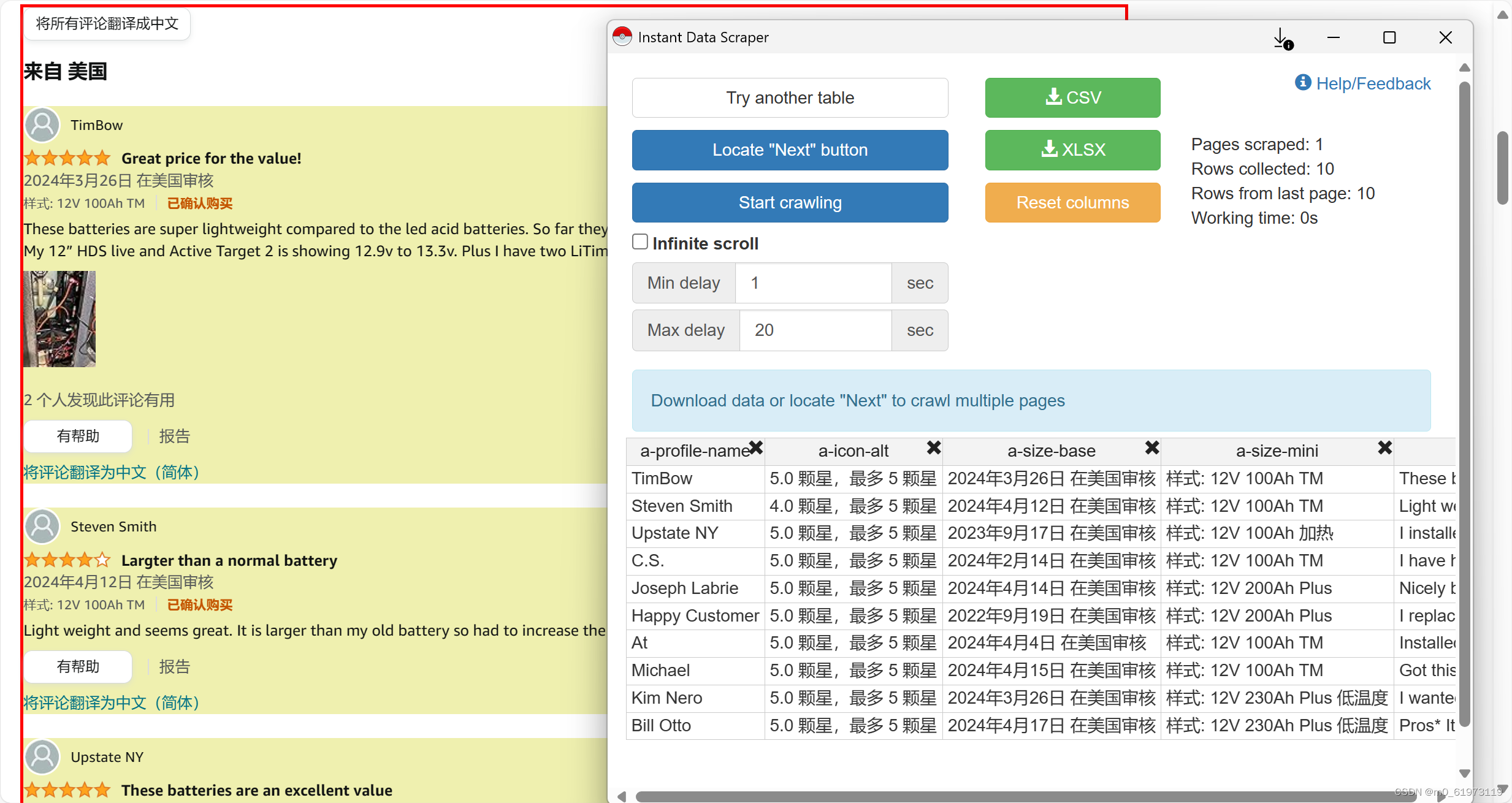Click the download info icon in title bar
The width and height of the screenshot is (1512, 803).
pos(1282,38)
